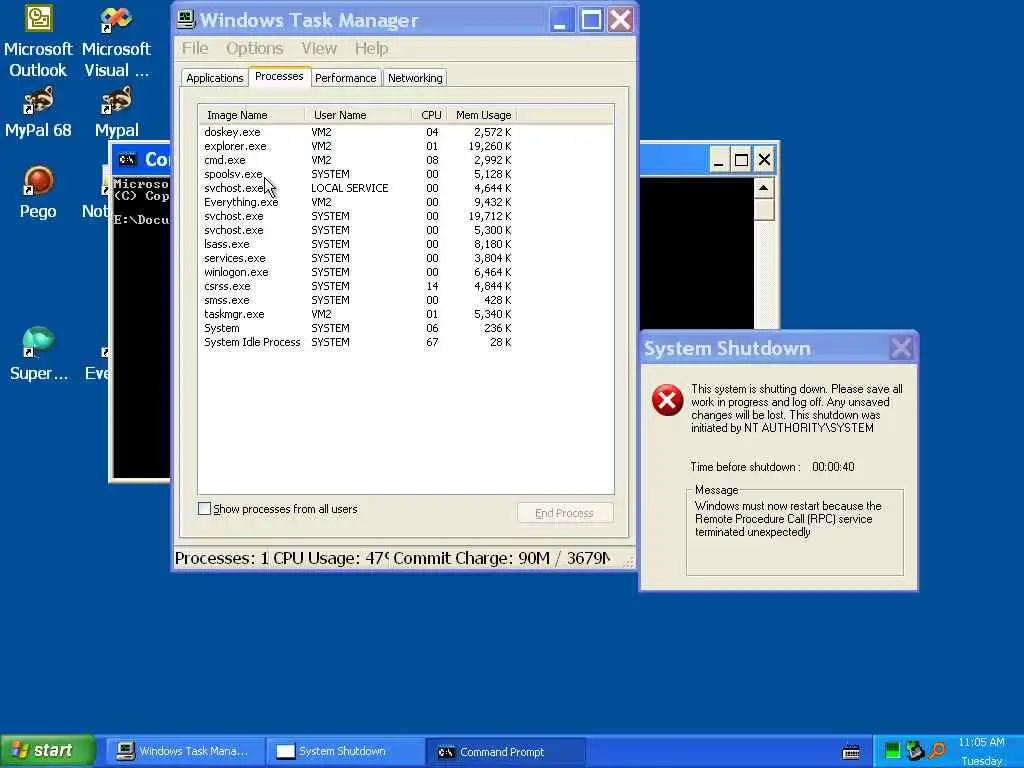This screenshot has width=1024, height=768.
Task: Sort processes by Mem Usage column
Action: (x=482, y=115)
